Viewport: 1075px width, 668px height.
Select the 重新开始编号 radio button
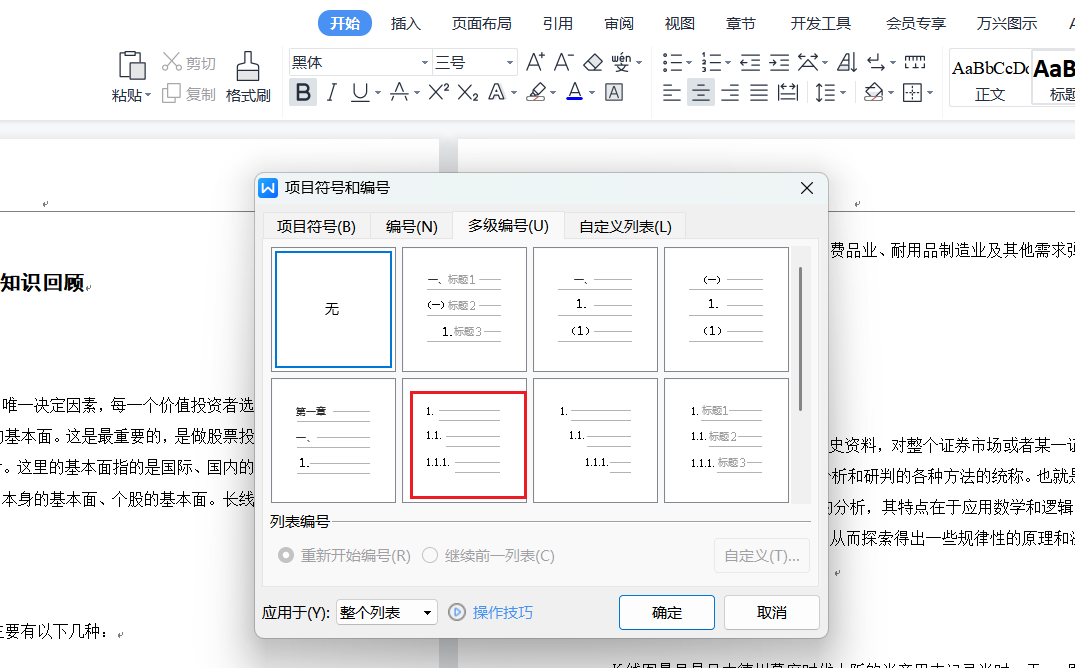point(287,555)
